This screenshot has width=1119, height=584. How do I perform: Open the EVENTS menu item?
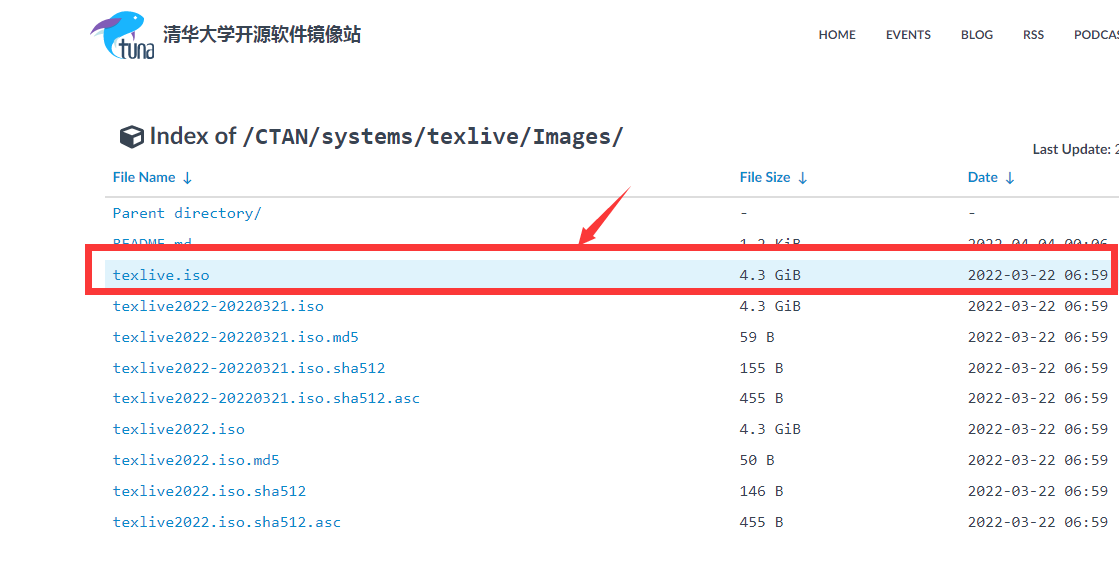908,34
